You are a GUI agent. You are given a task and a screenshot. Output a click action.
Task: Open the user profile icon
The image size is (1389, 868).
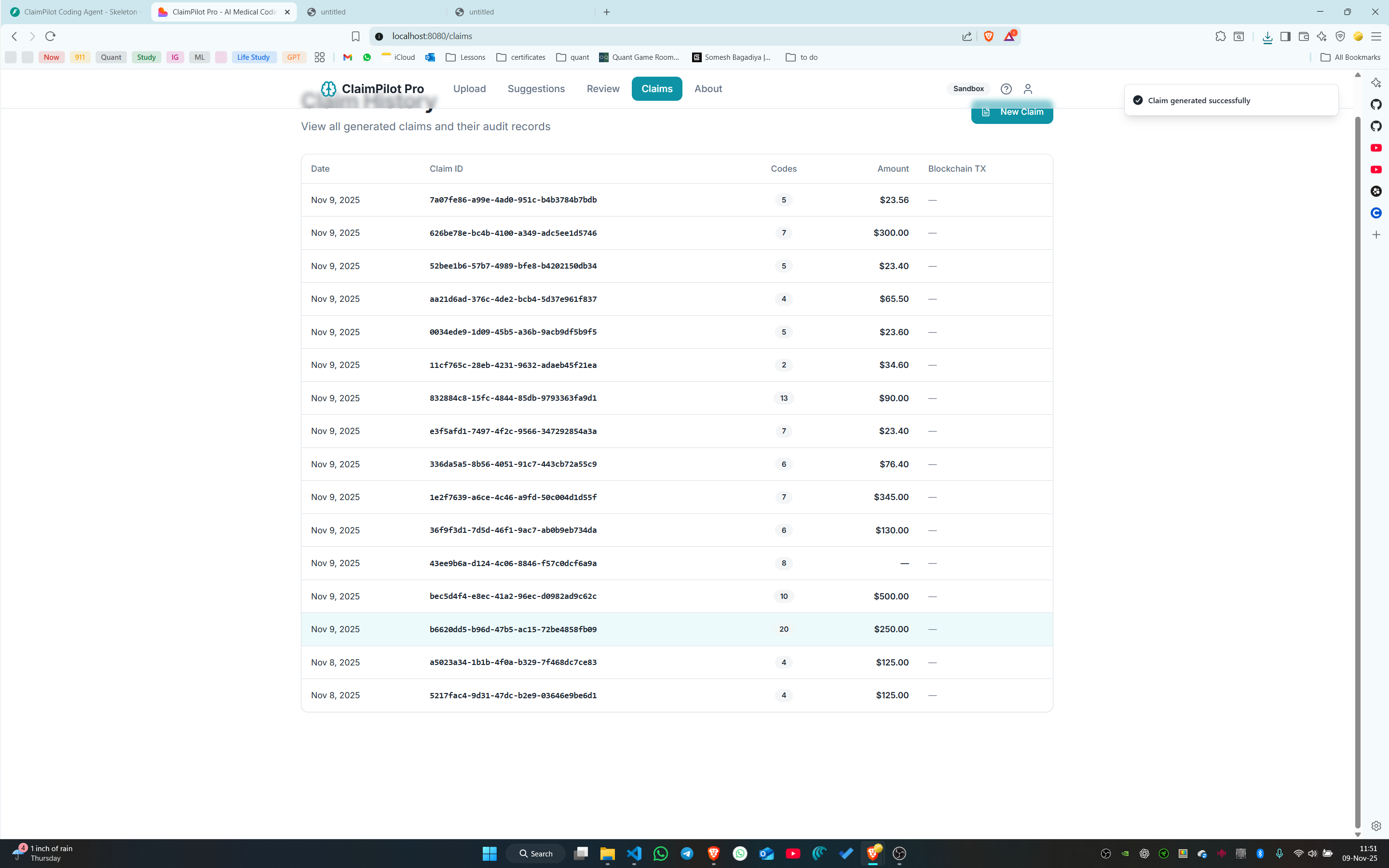(1027, 88)
